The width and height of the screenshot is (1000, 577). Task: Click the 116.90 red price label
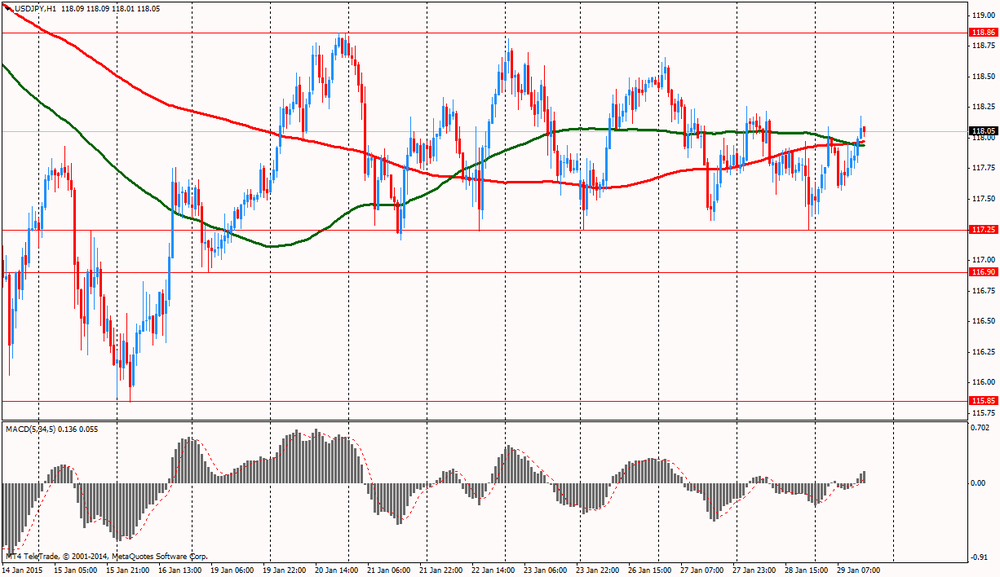tap(983, 272)
